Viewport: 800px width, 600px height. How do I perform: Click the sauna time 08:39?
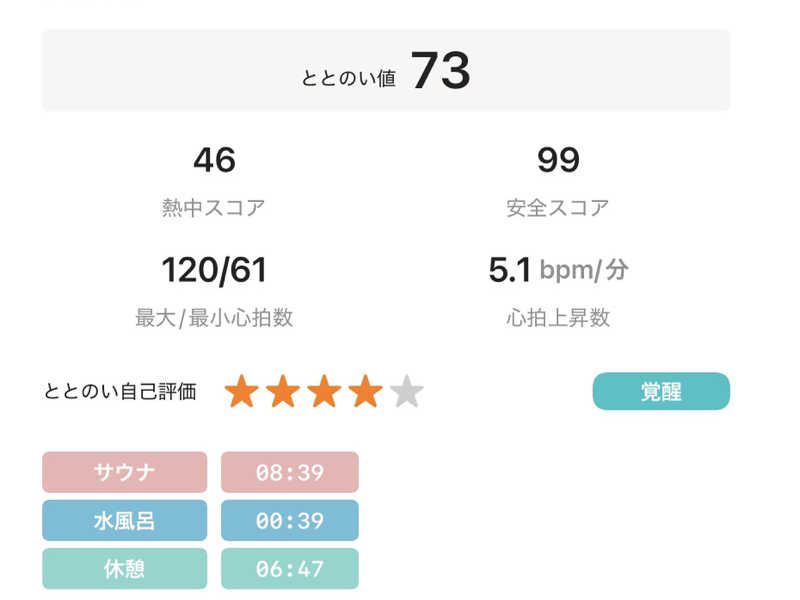290,472
